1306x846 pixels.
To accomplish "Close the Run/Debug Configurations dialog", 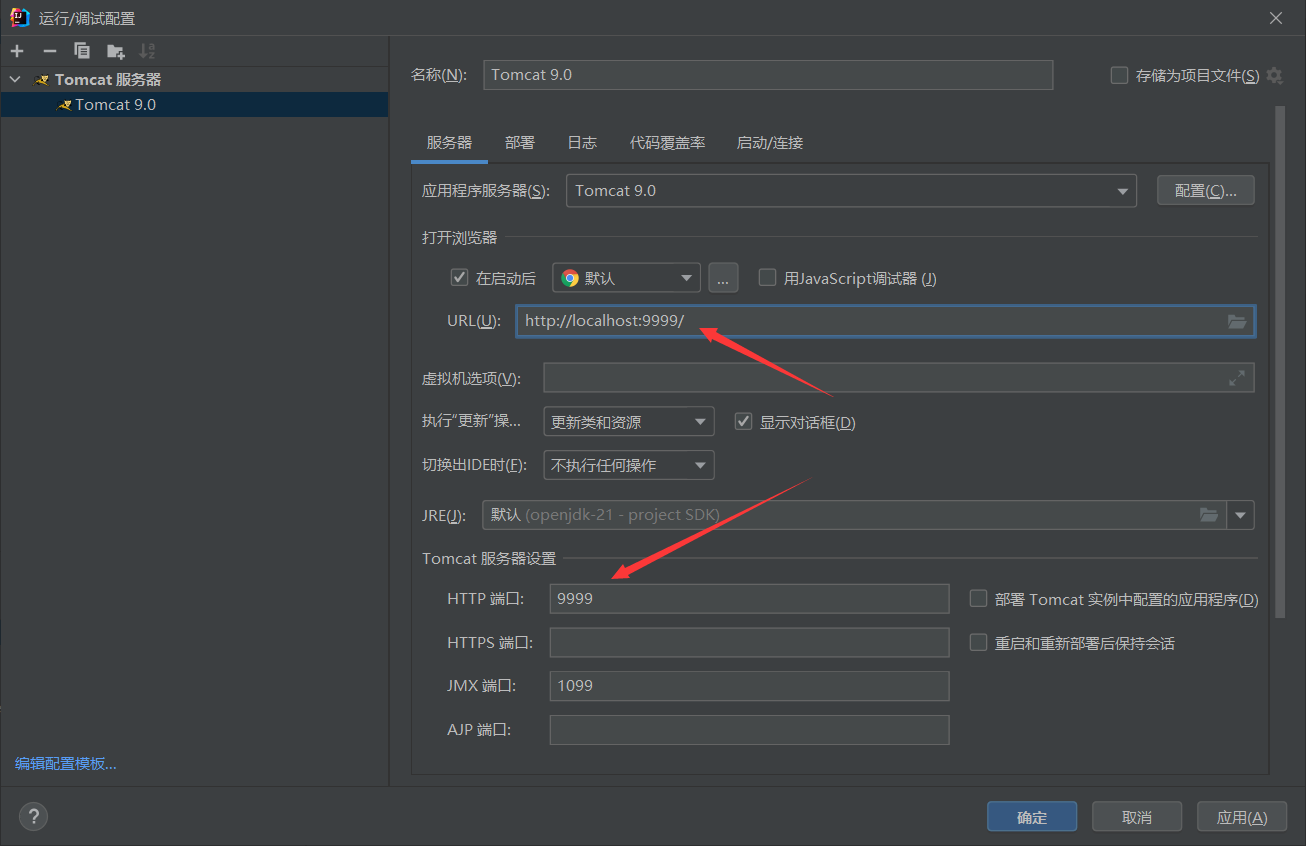I will click(x=1276, y=18).
